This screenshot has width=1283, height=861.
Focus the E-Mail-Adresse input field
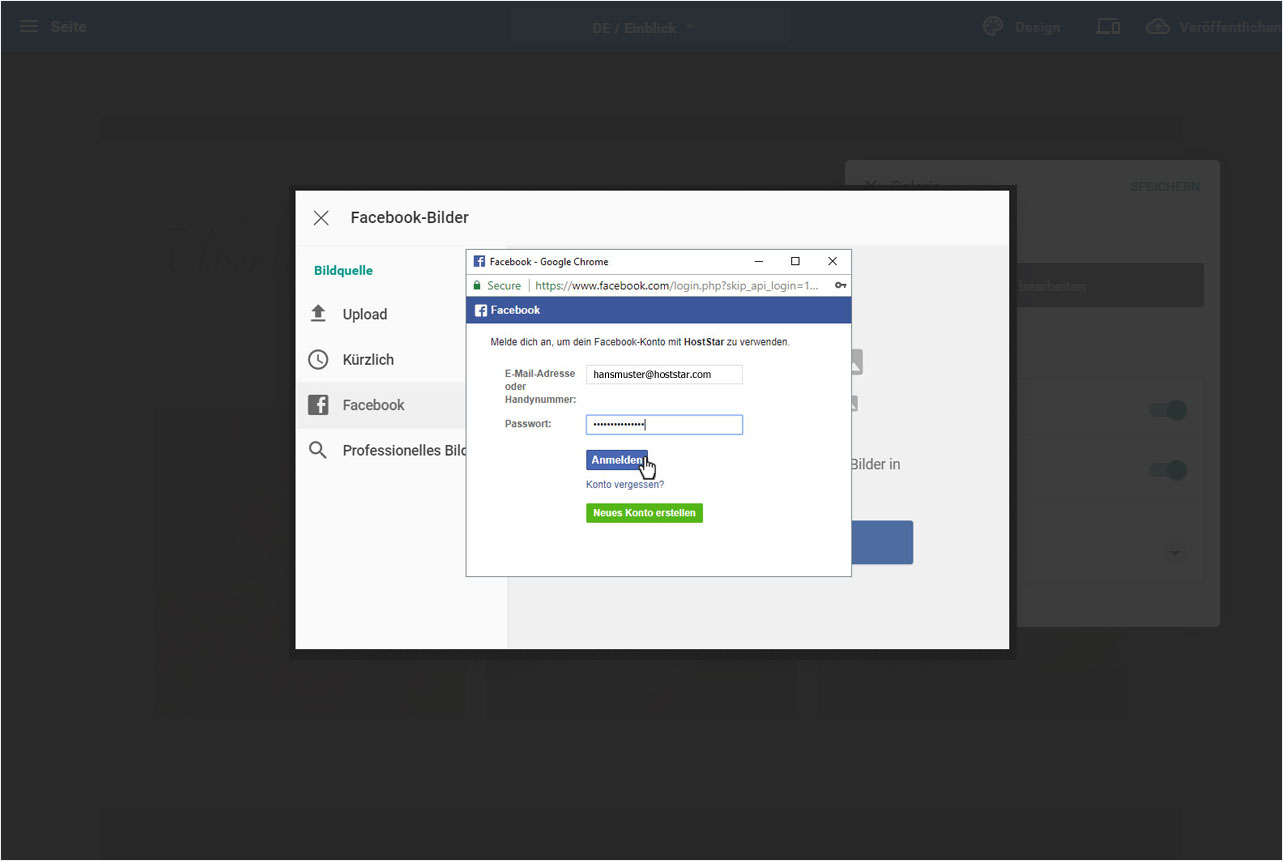coord(664,375)
